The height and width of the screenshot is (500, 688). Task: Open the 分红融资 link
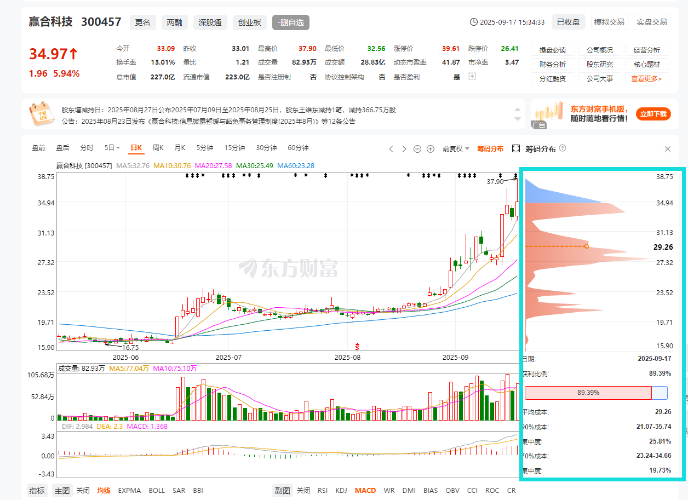[552, 79]
